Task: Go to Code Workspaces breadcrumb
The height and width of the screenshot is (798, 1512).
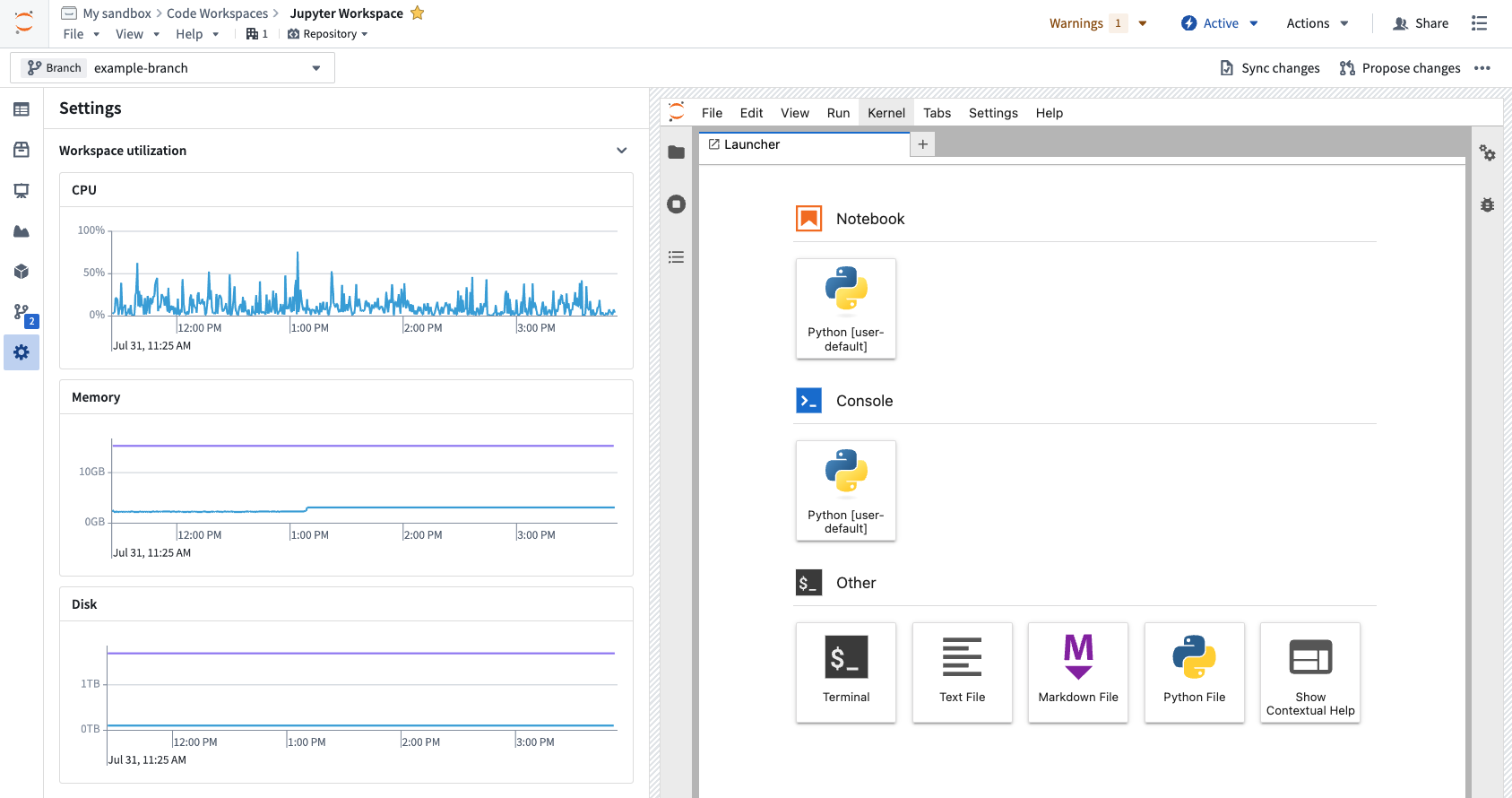Action: tap(217, 13)
